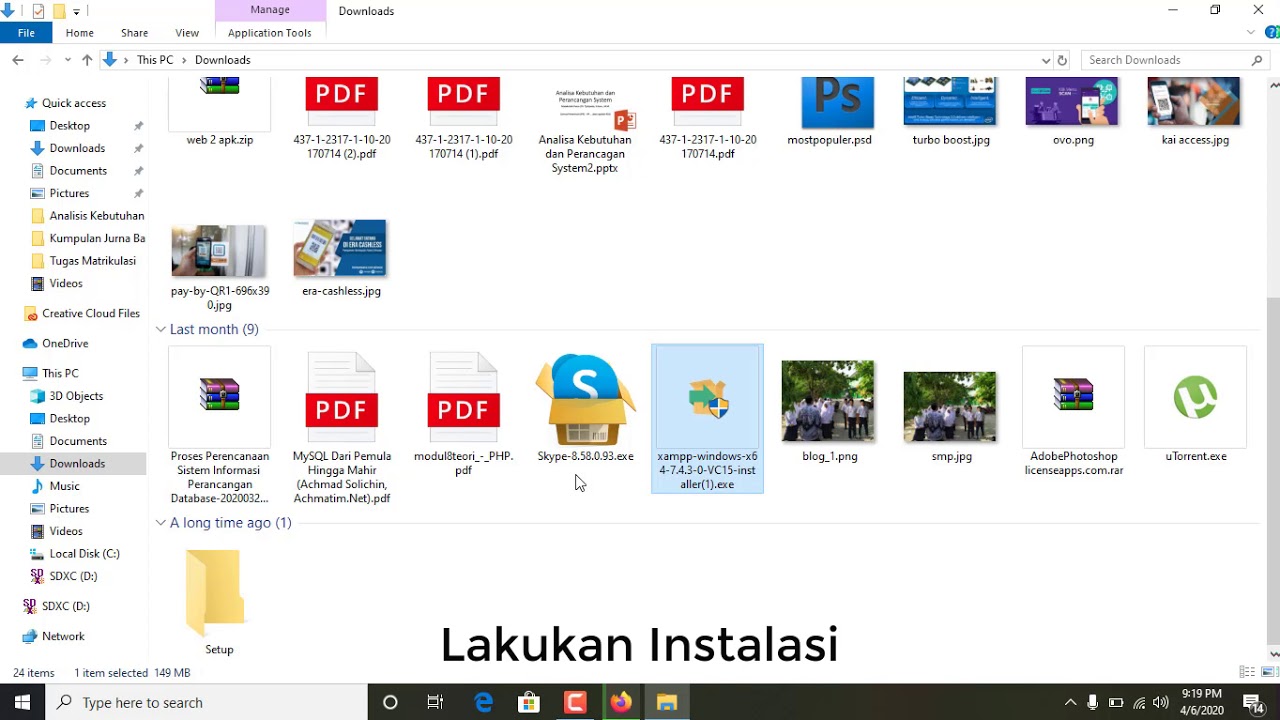Open the Camtasia taskbar icon
Screen dimensions: 1280x720
coord(575,702)
